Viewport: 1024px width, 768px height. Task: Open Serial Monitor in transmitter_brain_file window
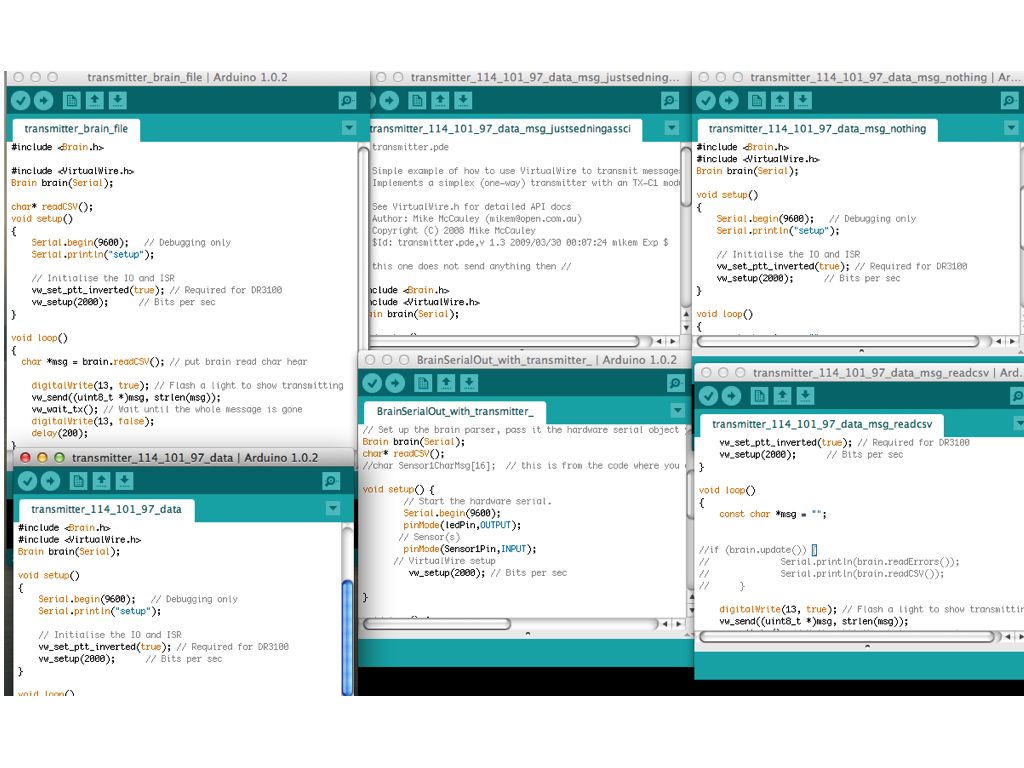[346, 100]
